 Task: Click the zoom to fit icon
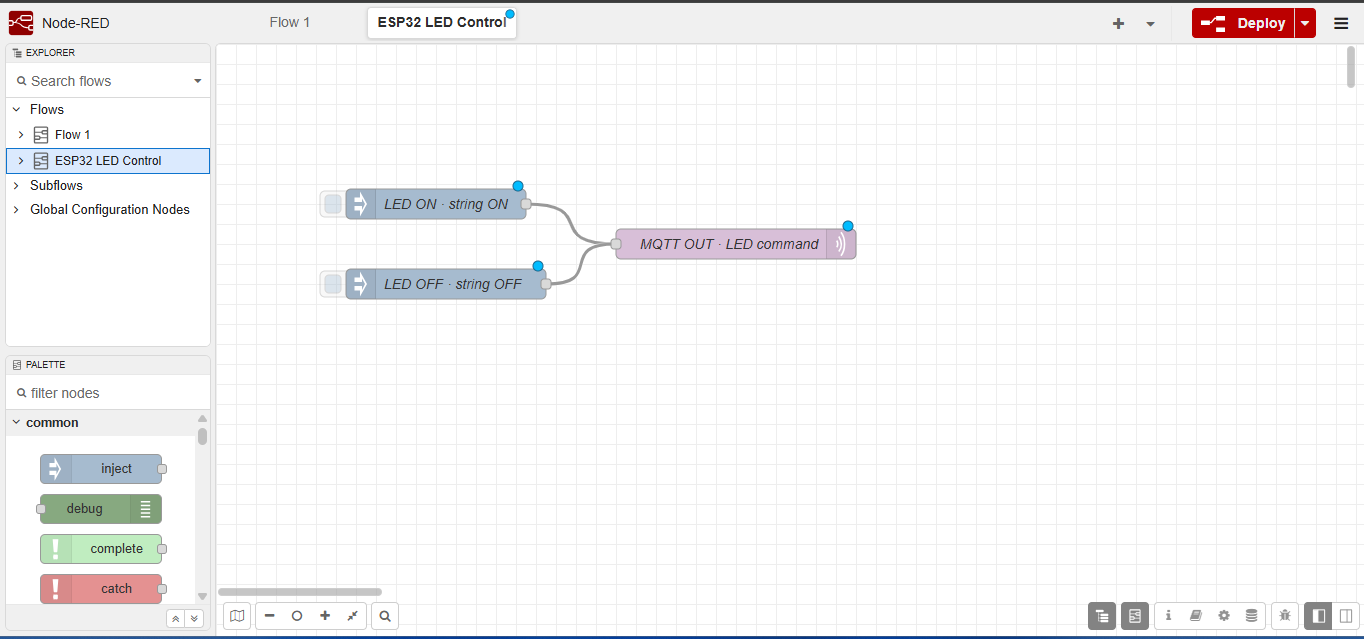pos(353,616)
